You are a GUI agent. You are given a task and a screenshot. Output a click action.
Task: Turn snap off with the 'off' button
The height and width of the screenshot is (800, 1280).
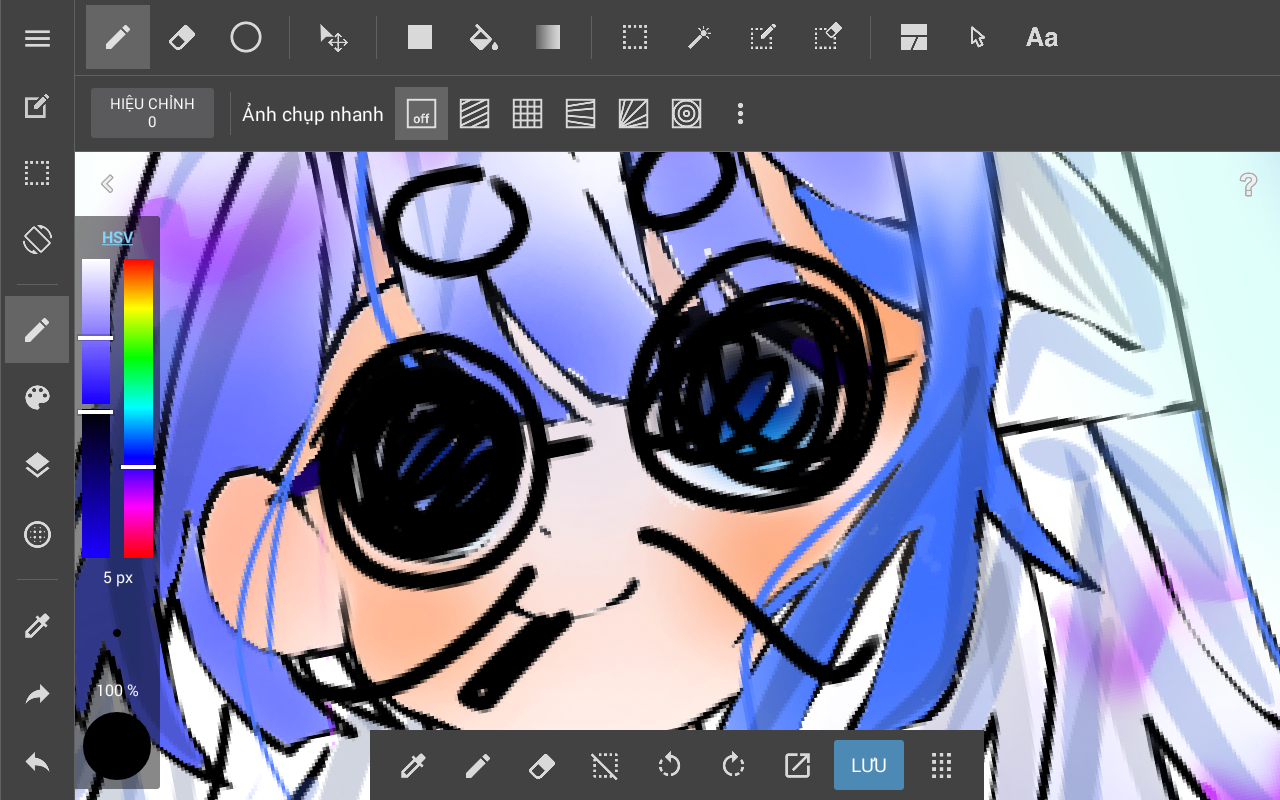(x=421, y=114)
